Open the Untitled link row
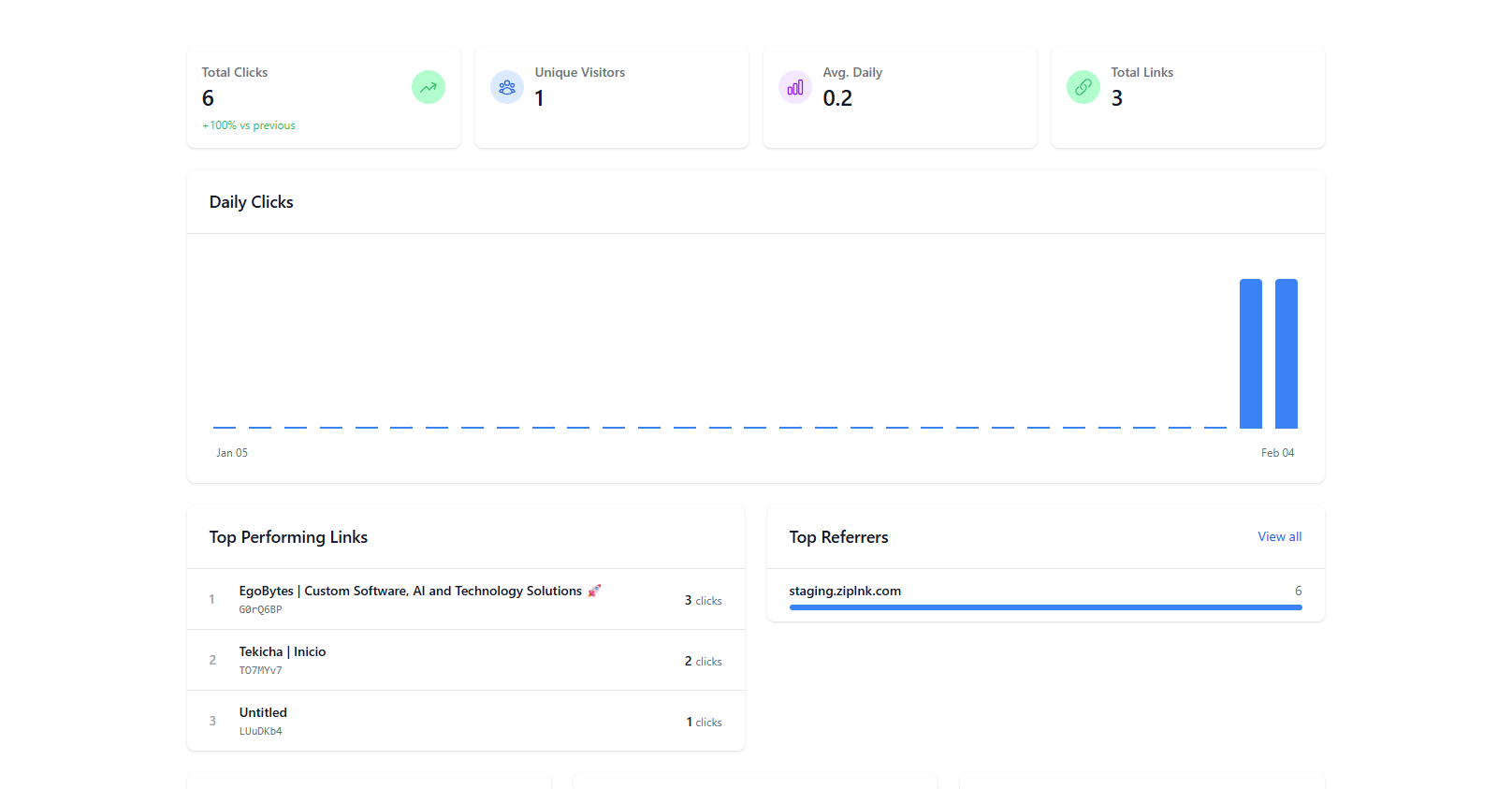Viewport: 1512px width, 789px height. point(466,721)
